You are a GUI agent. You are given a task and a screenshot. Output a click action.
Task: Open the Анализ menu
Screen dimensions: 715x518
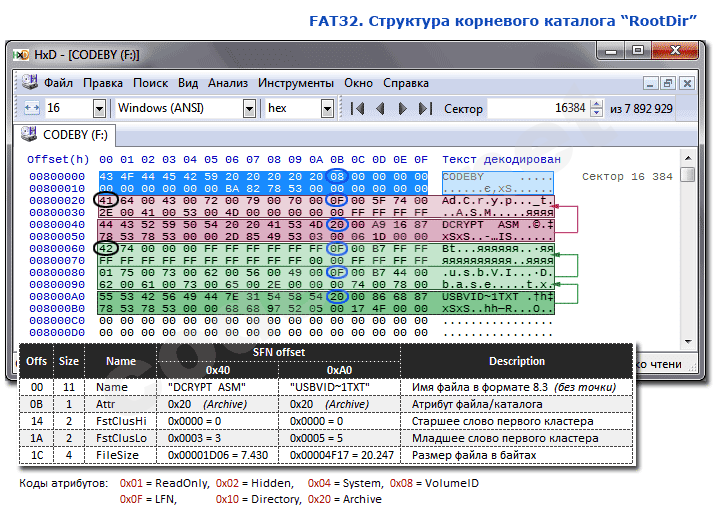pyautogui.click(x=228, y=83)
